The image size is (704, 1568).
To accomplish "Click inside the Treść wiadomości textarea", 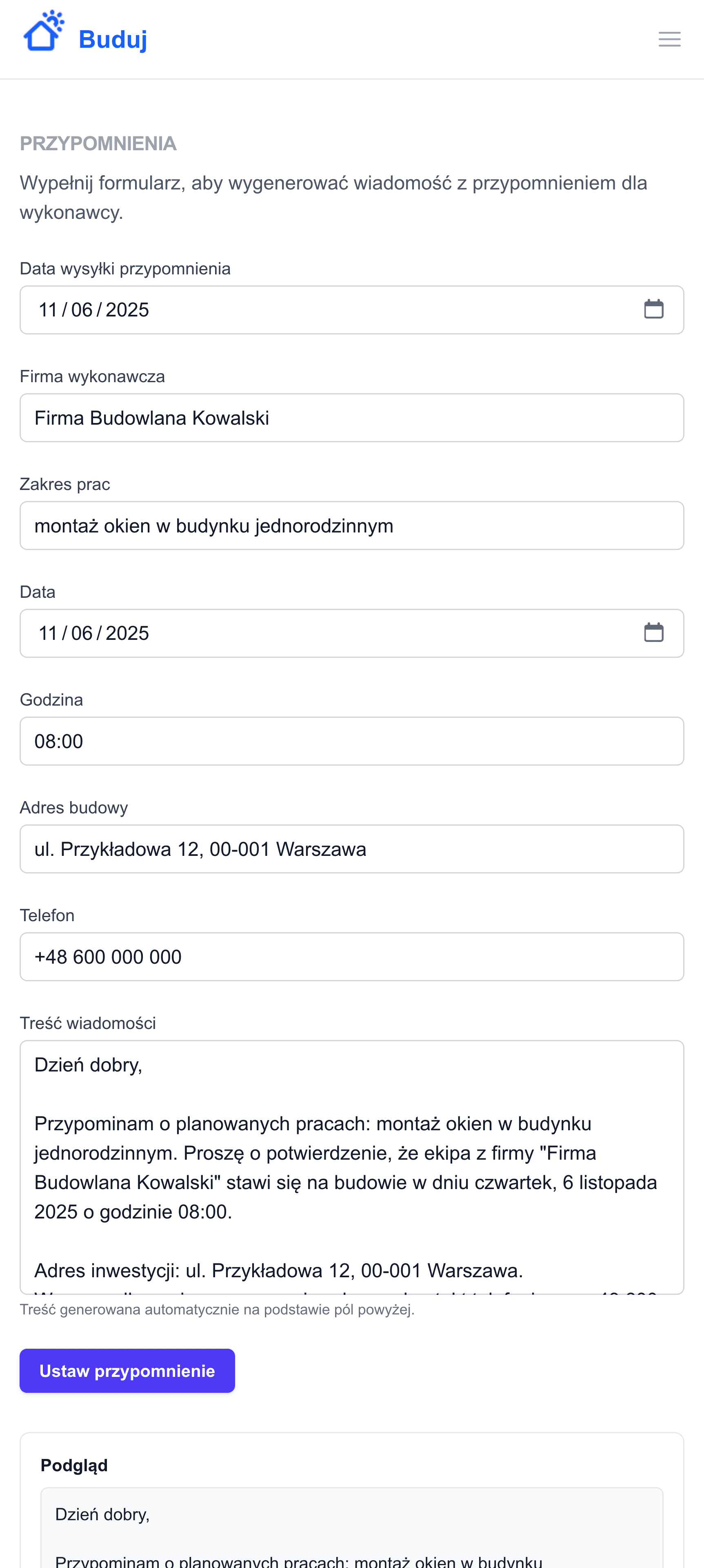I will (x=352, y=1166).
